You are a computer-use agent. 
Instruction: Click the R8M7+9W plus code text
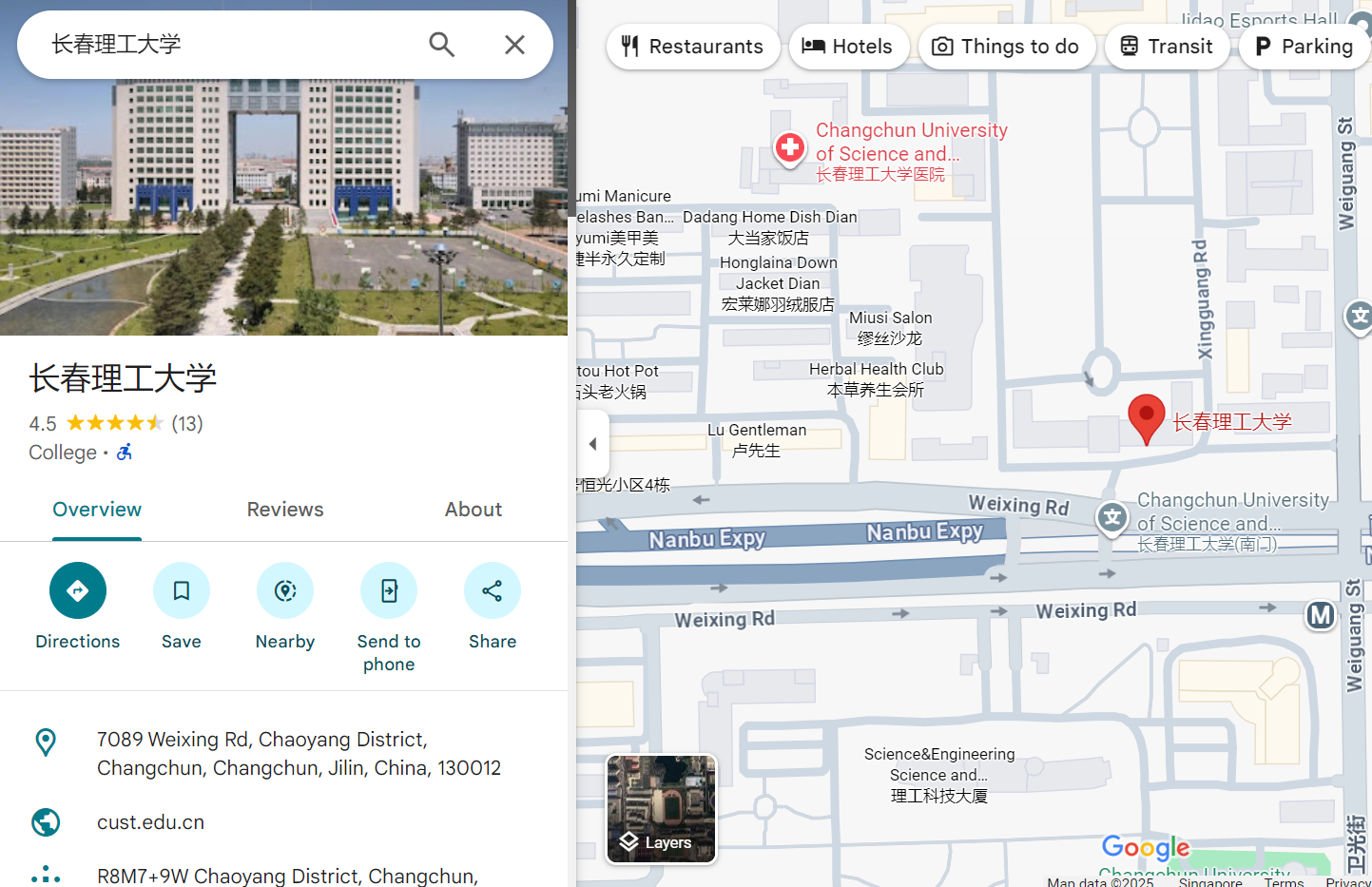[287, 876]
